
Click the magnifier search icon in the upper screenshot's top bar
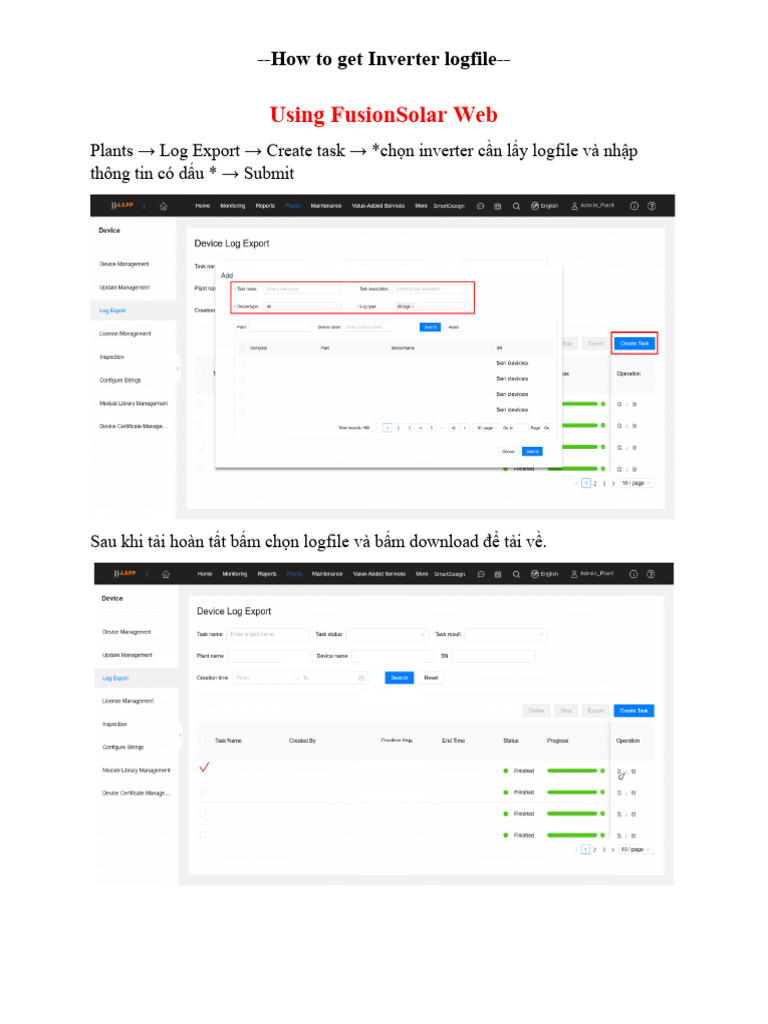tap(517, 206)
